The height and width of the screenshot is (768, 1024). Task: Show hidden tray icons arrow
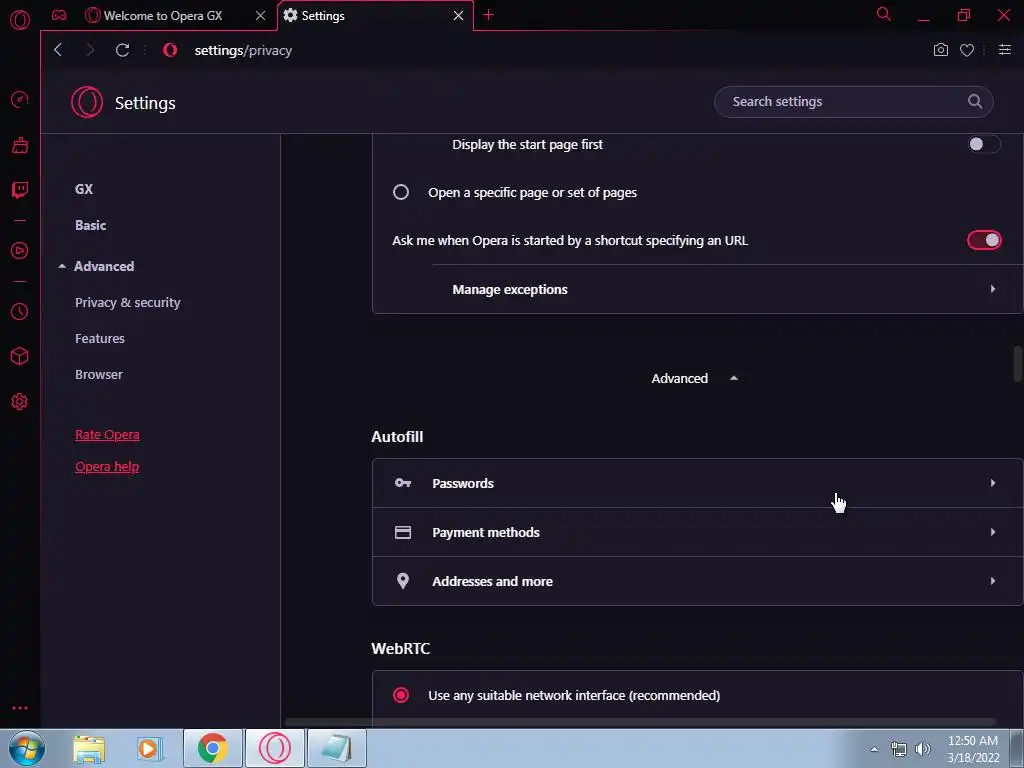tap(874, 749)
